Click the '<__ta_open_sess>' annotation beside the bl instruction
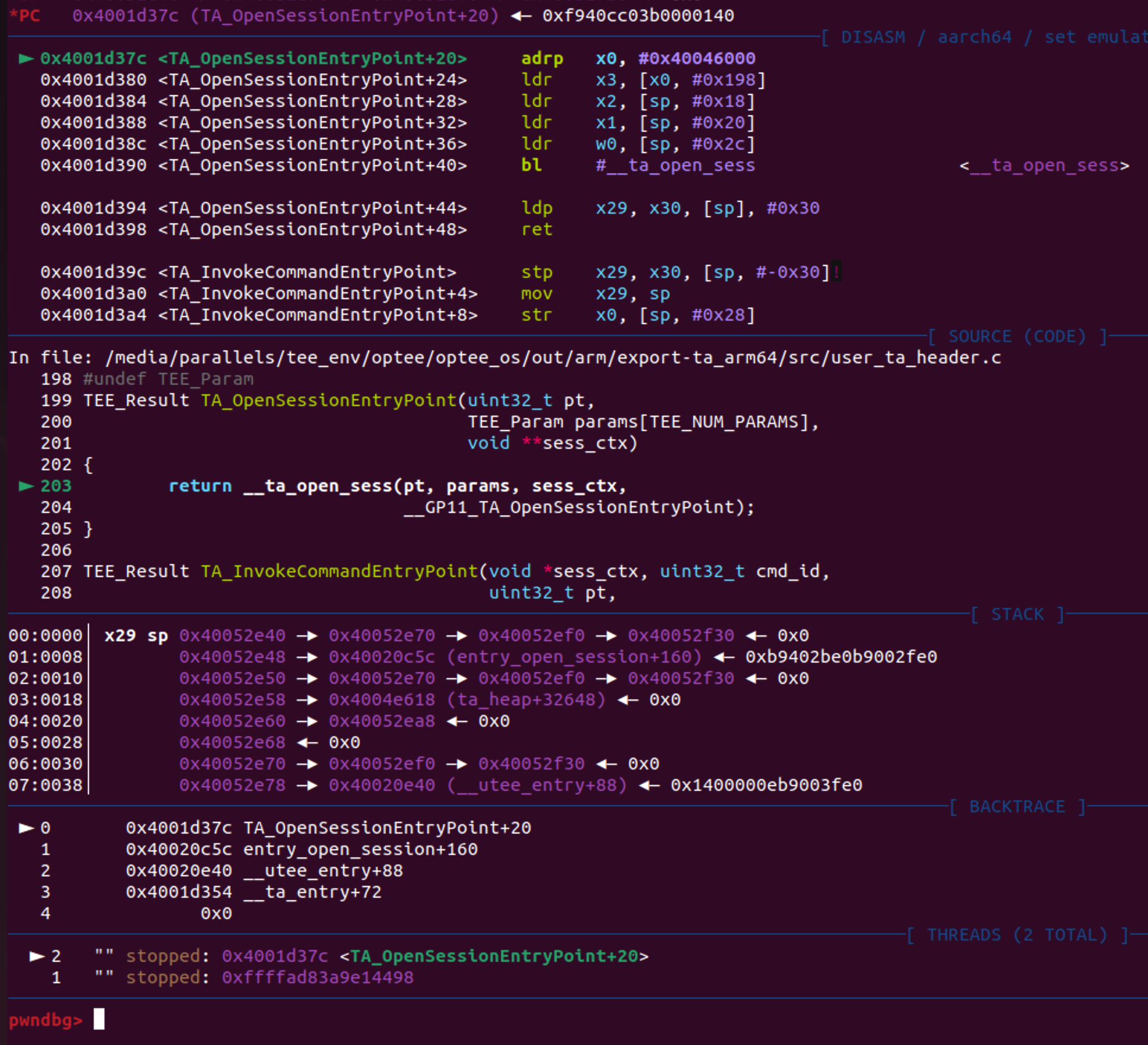Viewport: 1148px width, 1045px height. point(1044,165)
